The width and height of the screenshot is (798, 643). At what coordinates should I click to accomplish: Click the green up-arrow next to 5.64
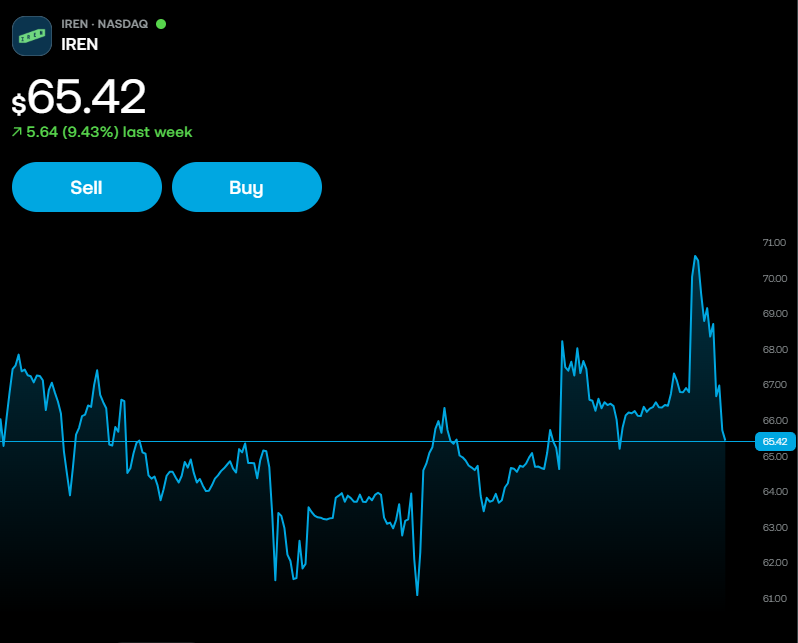pos(17,132)
